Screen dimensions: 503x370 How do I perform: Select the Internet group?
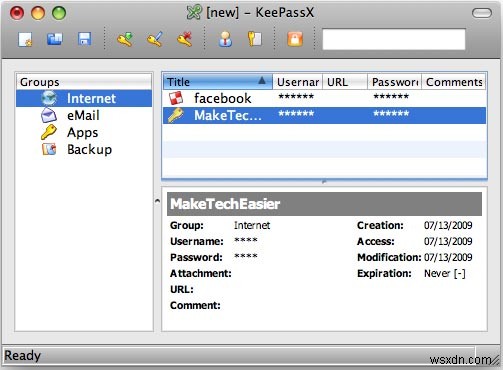pos(84,98)
